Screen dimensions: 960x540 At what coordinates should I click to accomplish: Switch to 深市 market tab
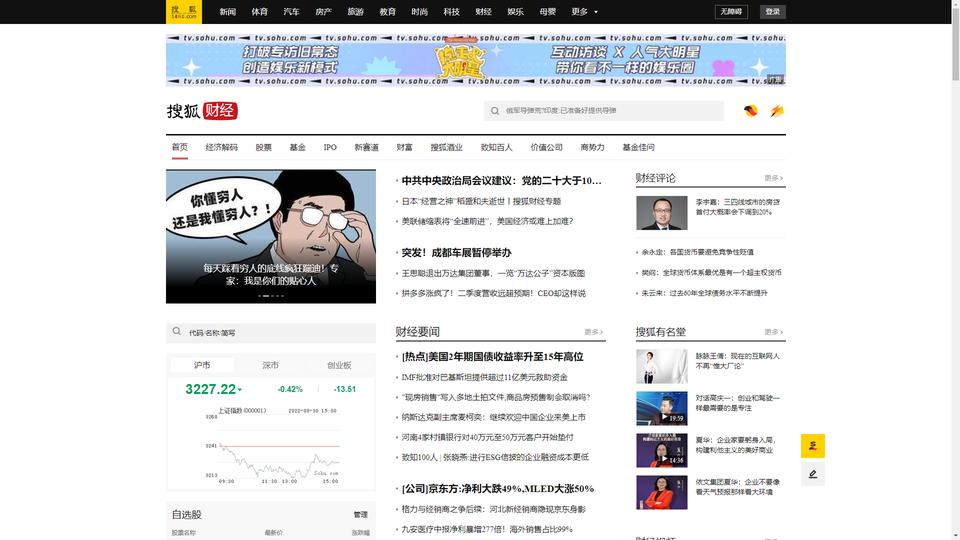[271, 365]
